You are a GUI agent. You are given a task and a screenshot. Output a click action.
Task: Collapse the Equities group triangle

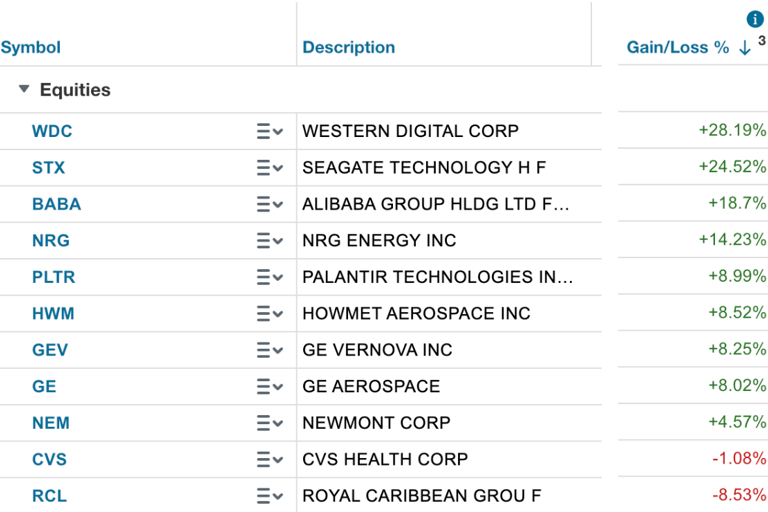coord(24,89)
